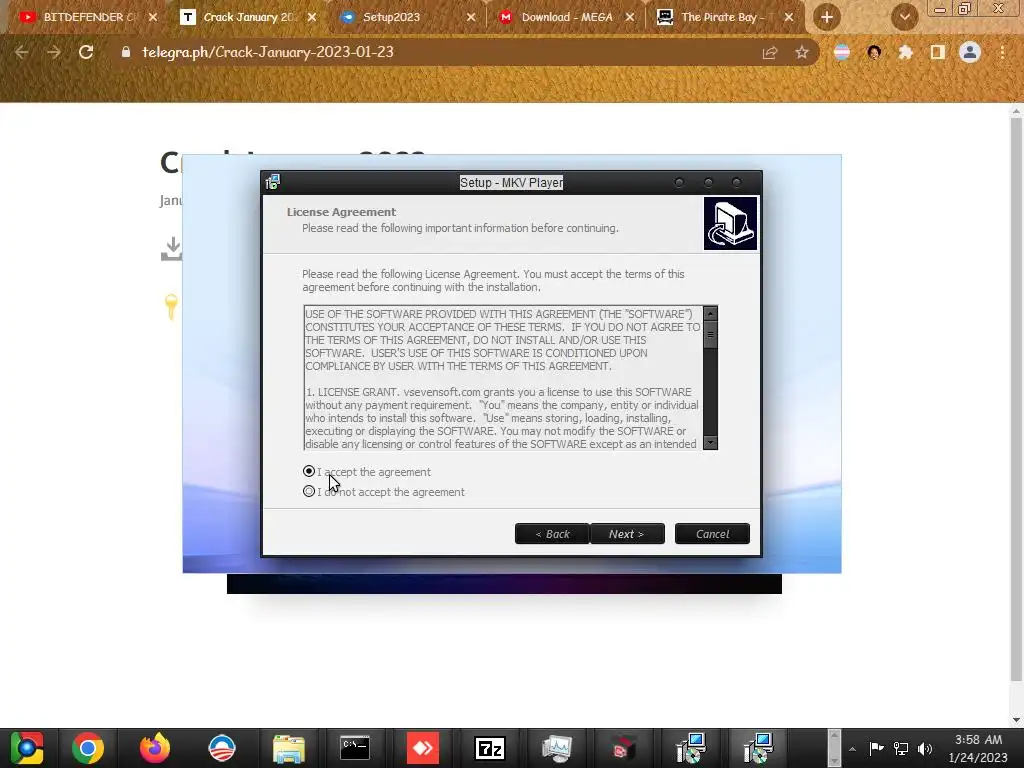Open the Chrome profile avatar

click(970, 52)
